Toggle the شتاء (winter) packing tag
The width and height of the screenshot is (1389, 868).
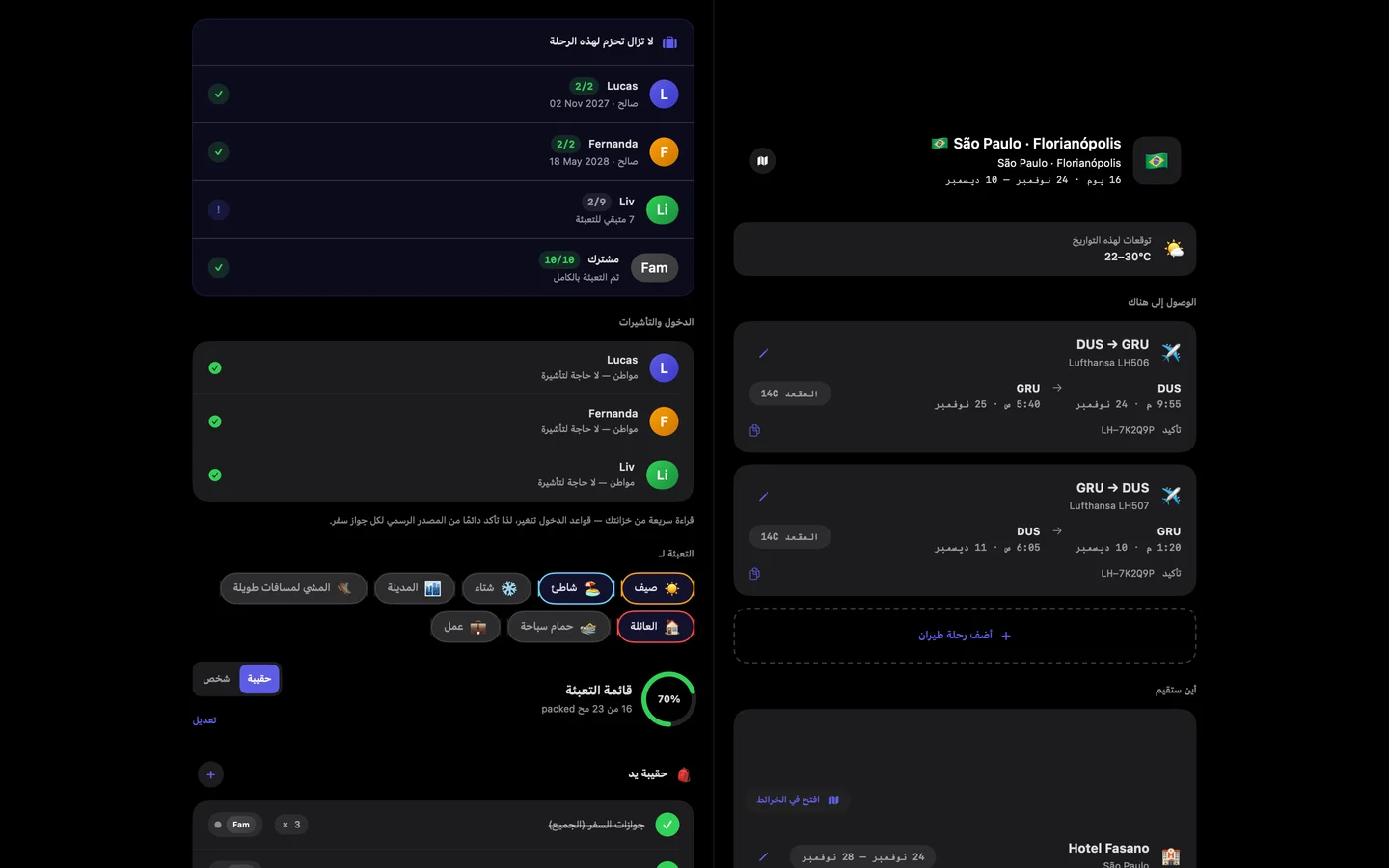pyautogui.click(x=497, y=588)
